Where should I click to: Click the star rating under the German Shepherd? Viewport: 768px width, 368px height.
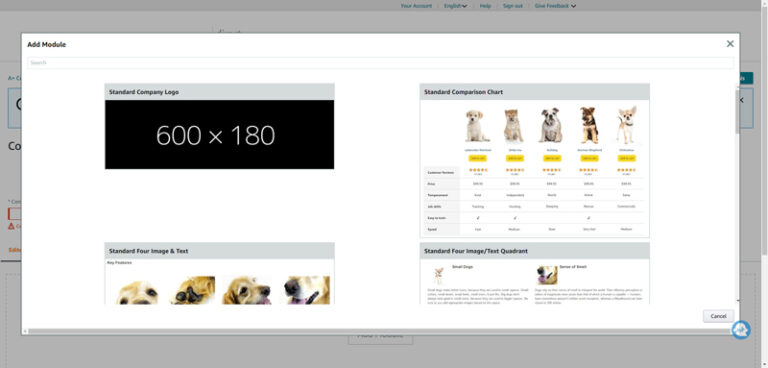pos(589,170)
